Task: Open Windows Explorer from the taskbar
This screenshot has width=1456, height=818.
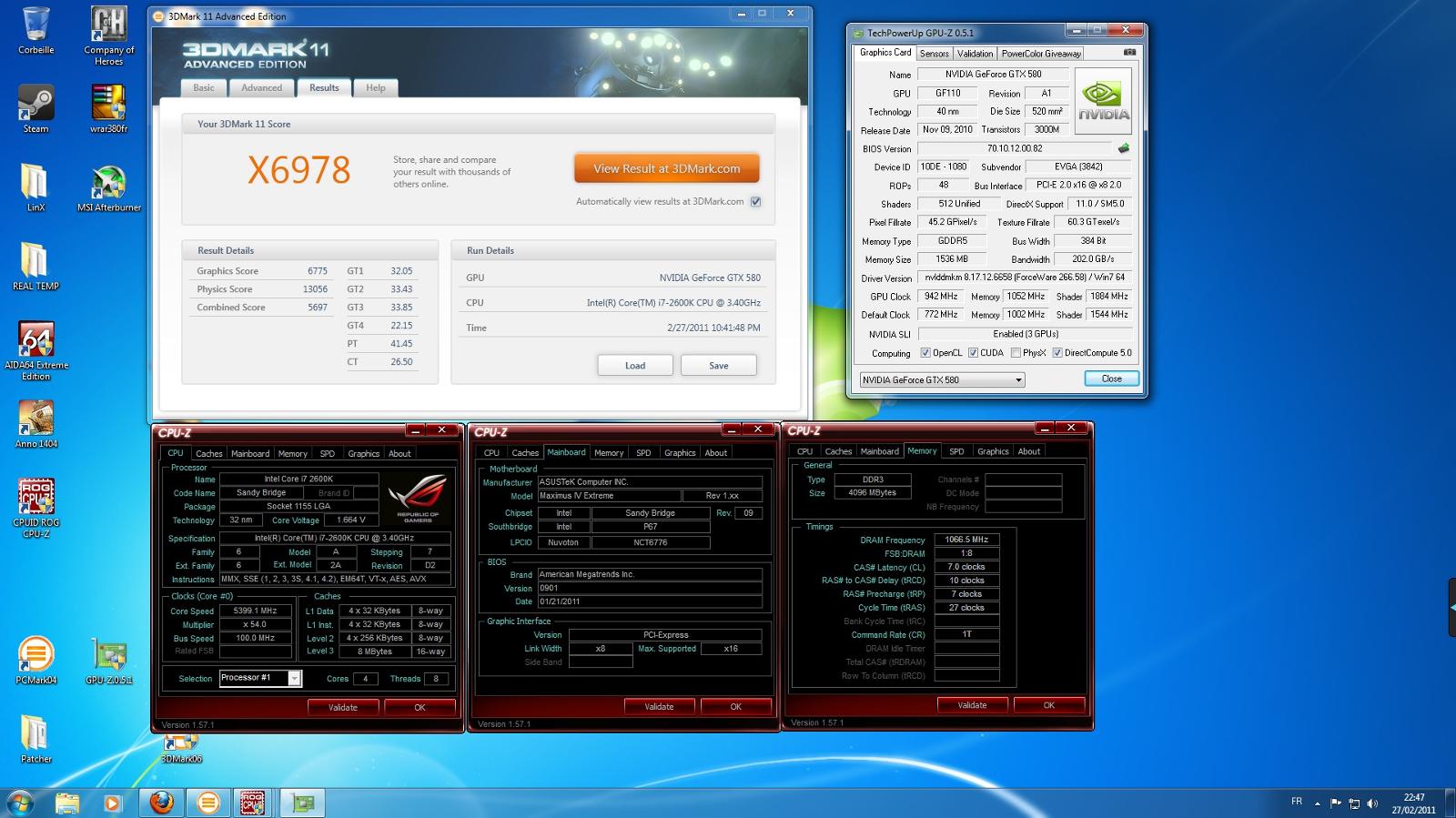Action: 66,803
